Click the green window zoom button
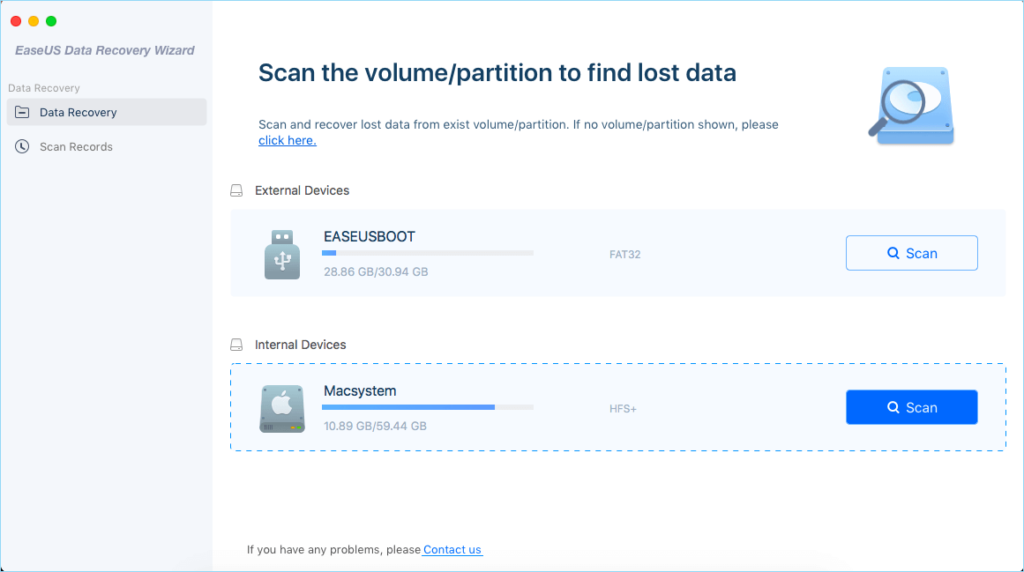 coord(51,21)
